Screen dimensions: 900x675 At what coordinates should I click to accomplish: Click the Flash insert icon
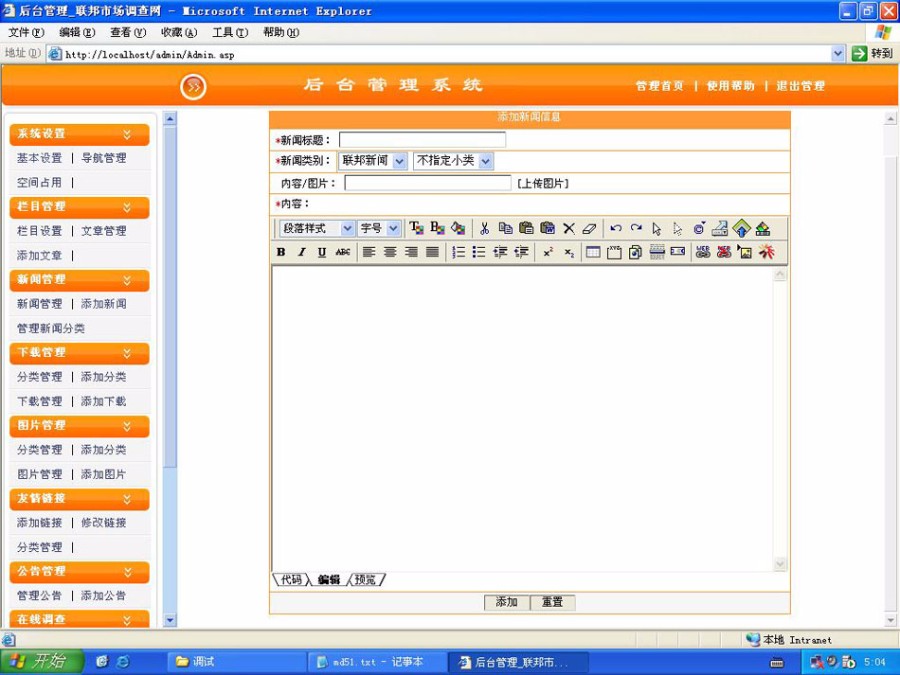click(766, 252)
